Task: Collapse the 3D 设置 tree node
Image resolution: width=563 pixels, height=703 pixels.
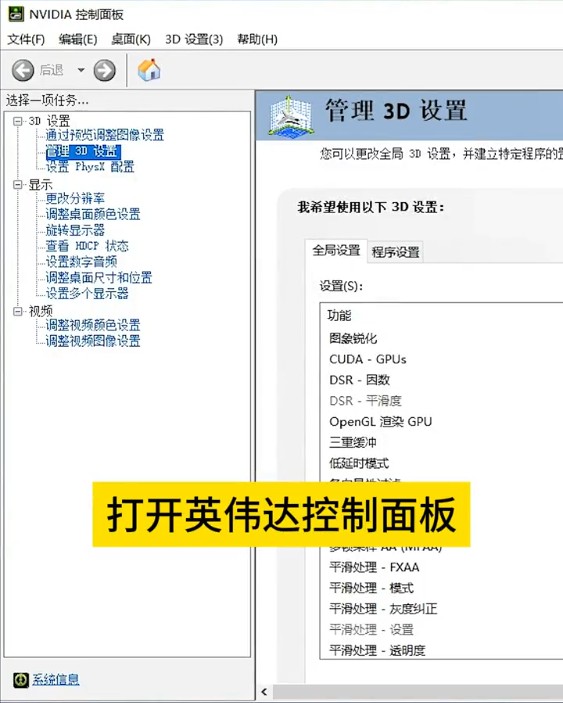Action: [x=18, y=121]
